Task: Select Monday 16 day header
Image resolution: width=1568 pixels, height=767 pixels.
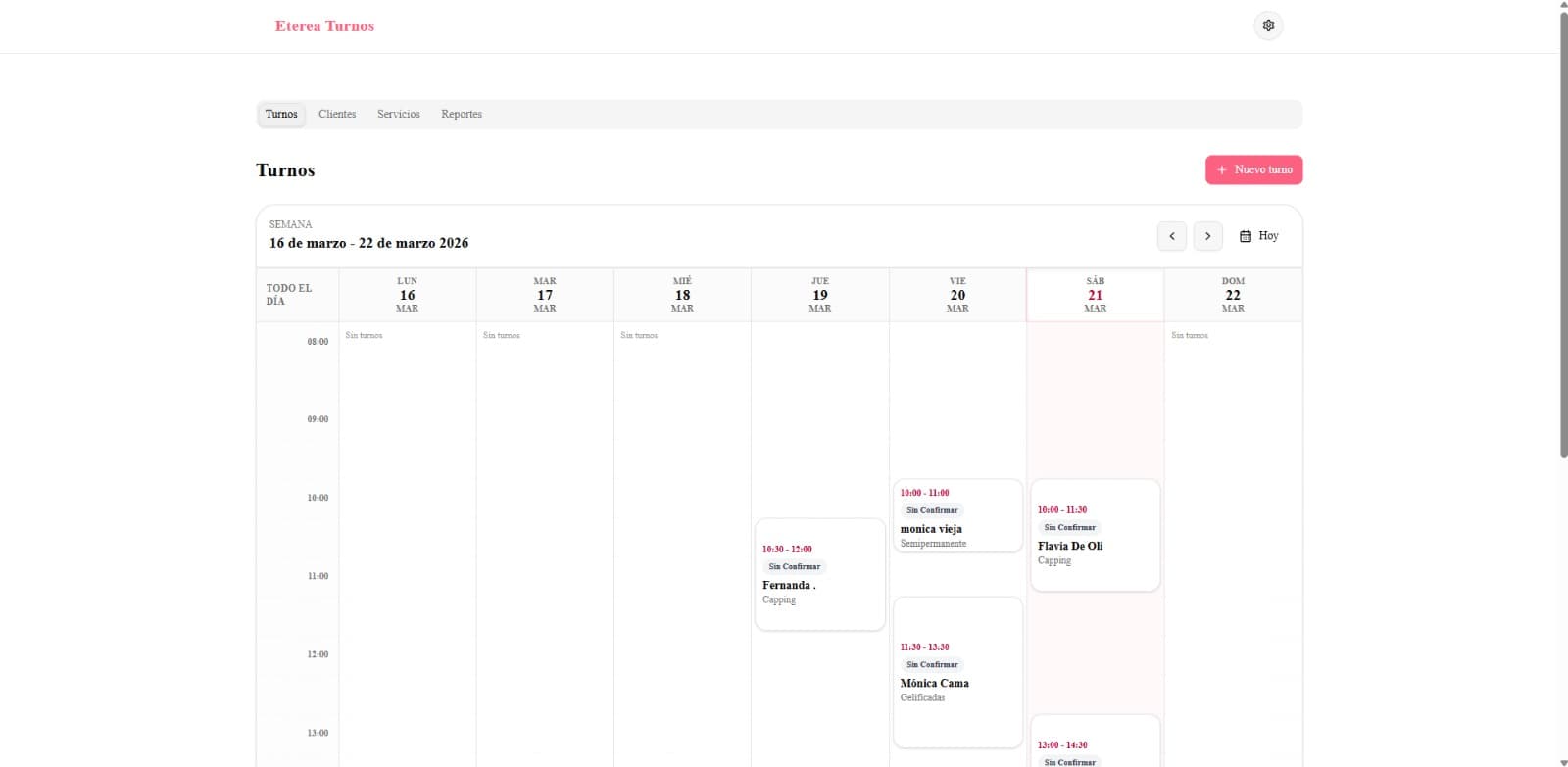Action: [407, 295]
